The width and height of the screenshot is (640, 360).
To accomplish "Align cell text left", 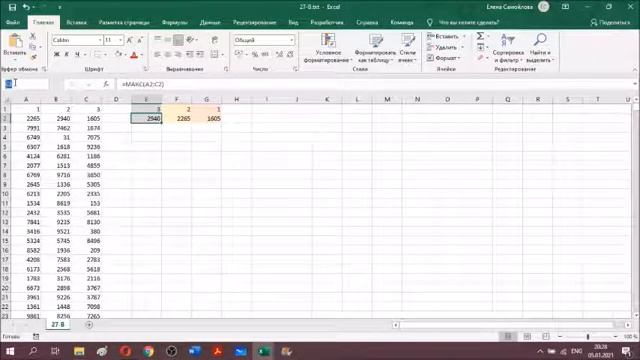I will point(158,54).
